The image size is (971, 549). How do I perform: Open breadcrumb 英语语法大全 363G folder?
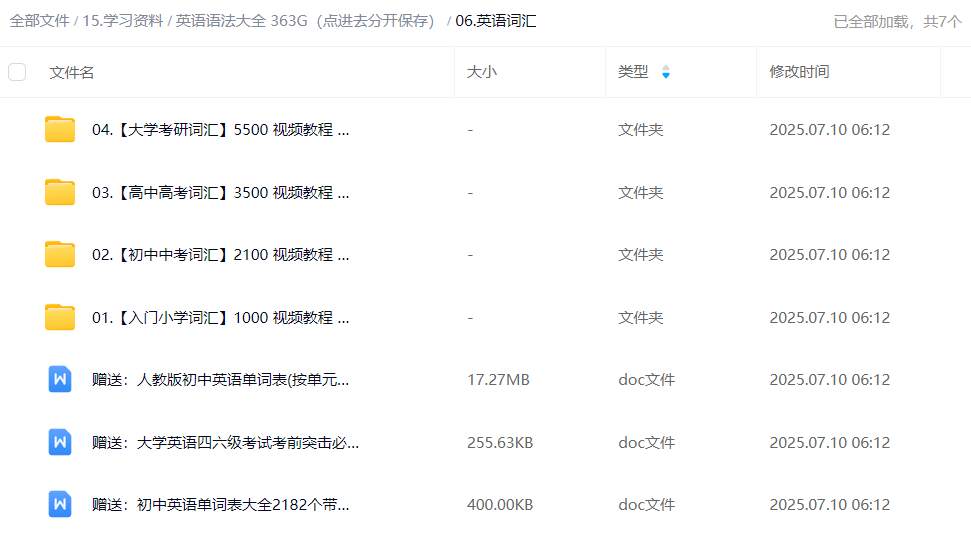click(305, 21)
